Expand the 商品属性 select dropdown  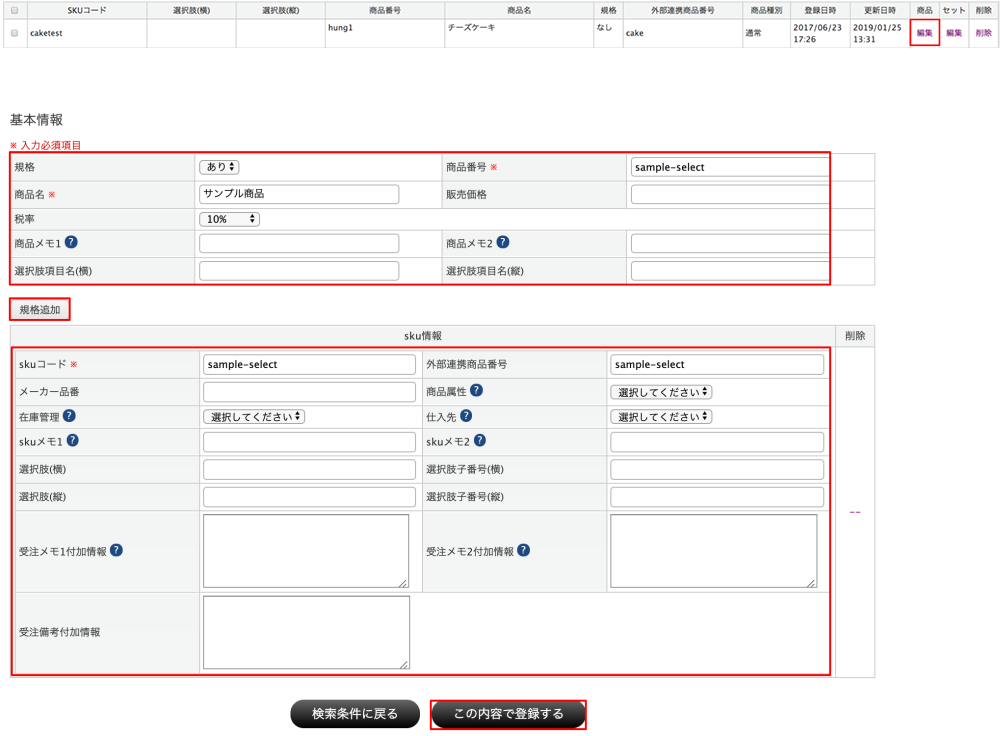[661, 392]
